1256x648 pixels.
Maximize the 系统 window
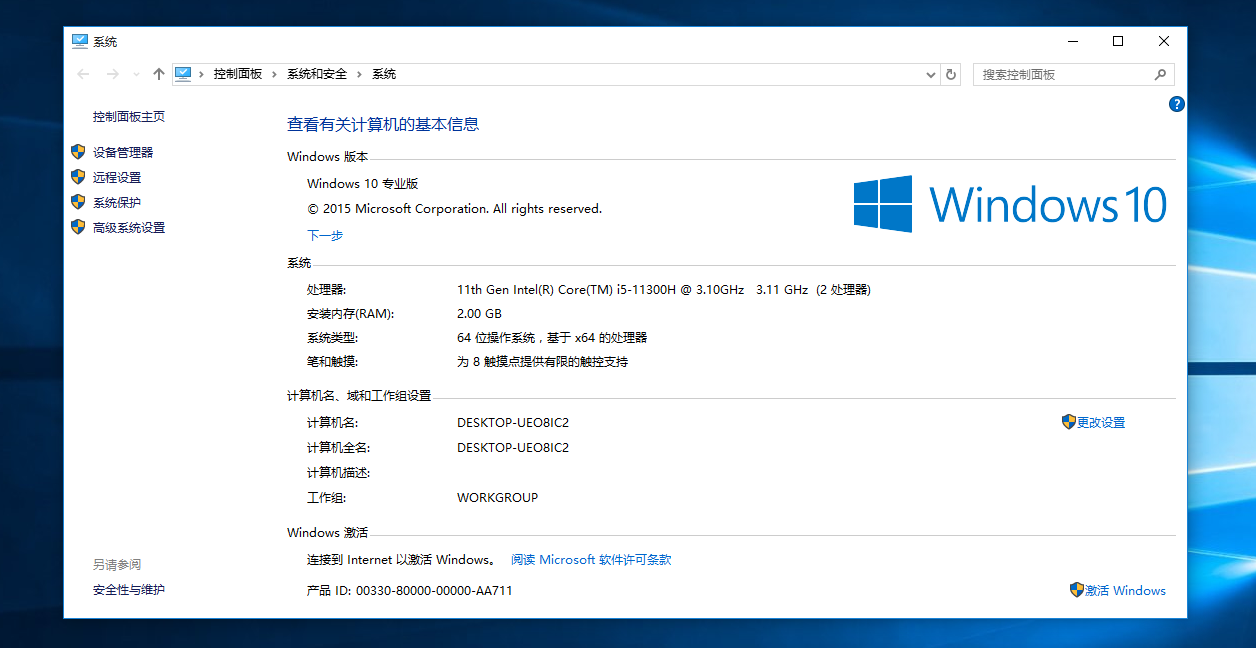click(1118, 41)
